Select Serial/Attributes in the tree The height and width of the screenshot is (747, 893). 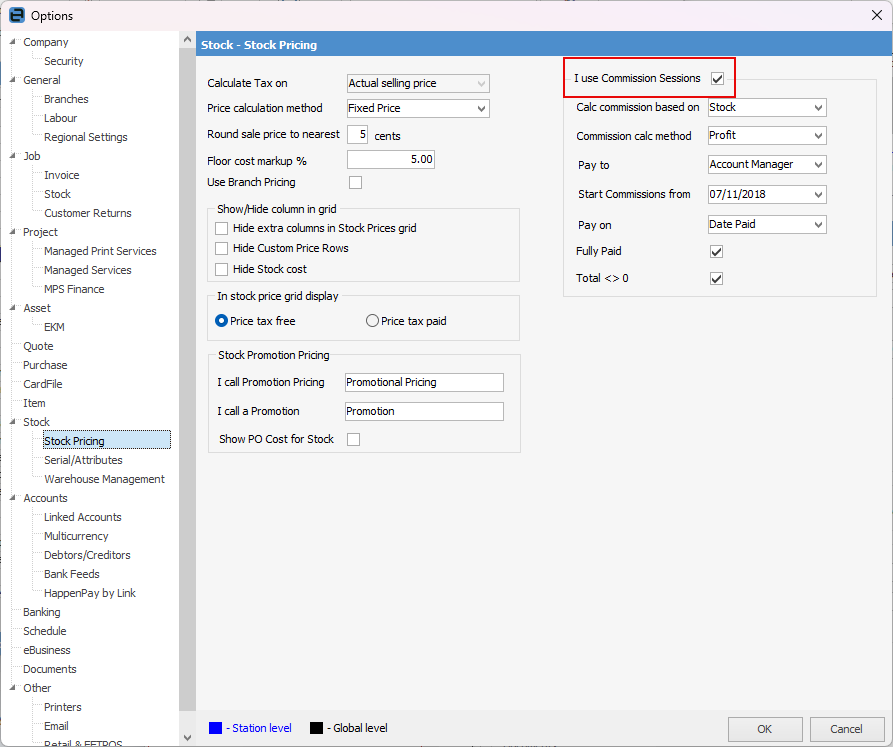pos(83,460)
